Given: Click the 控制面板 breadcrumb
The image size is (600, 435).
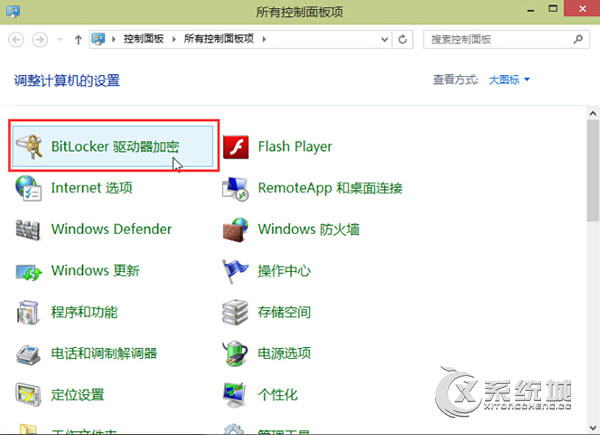Looking at the screenshot, I should (x=143, y=39).
